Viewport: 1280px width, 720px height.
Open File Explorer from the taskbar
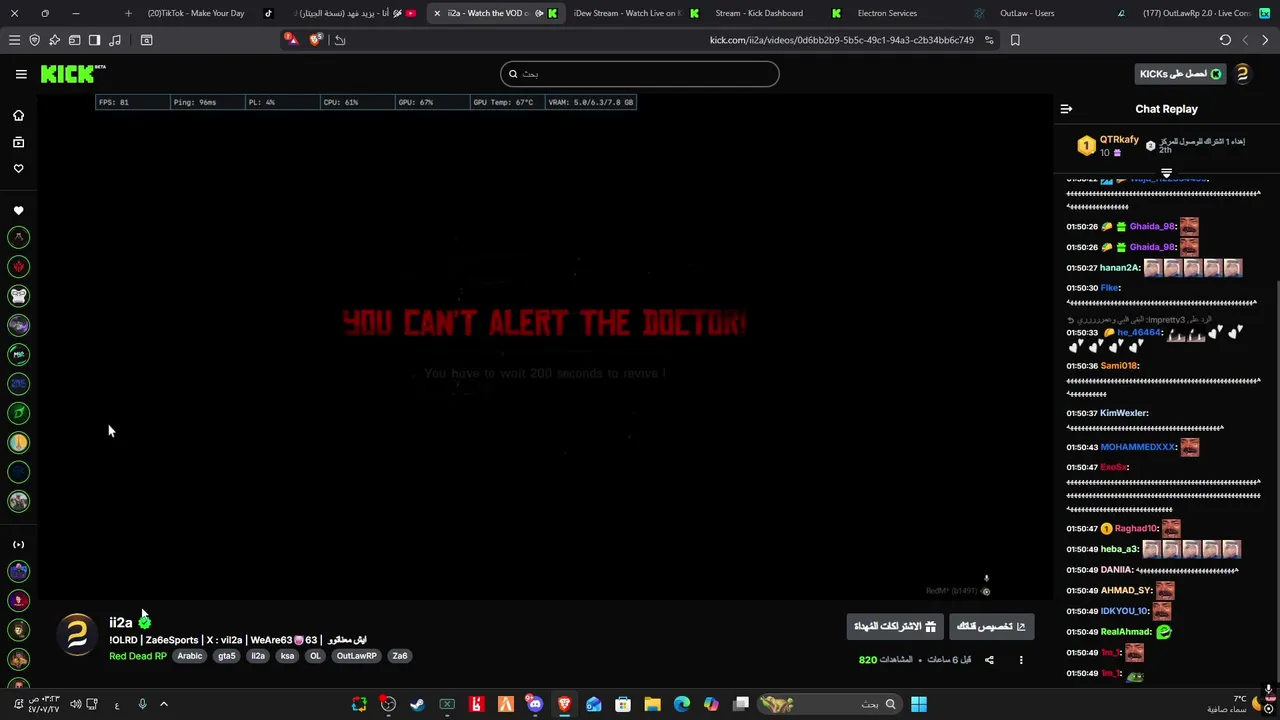(652, 704)
